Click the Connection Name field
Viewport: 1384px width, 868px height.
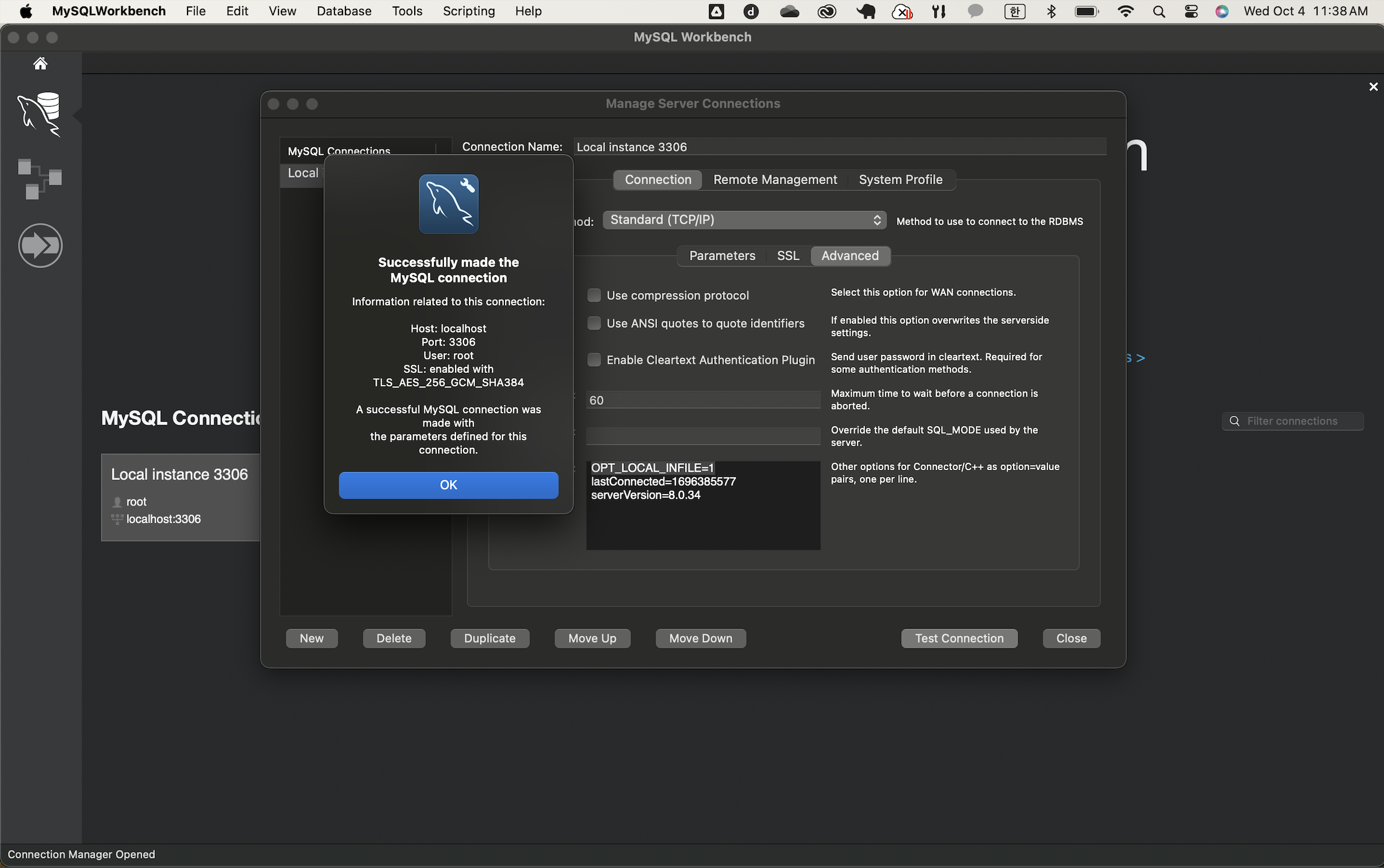click(x=840, y=147)
